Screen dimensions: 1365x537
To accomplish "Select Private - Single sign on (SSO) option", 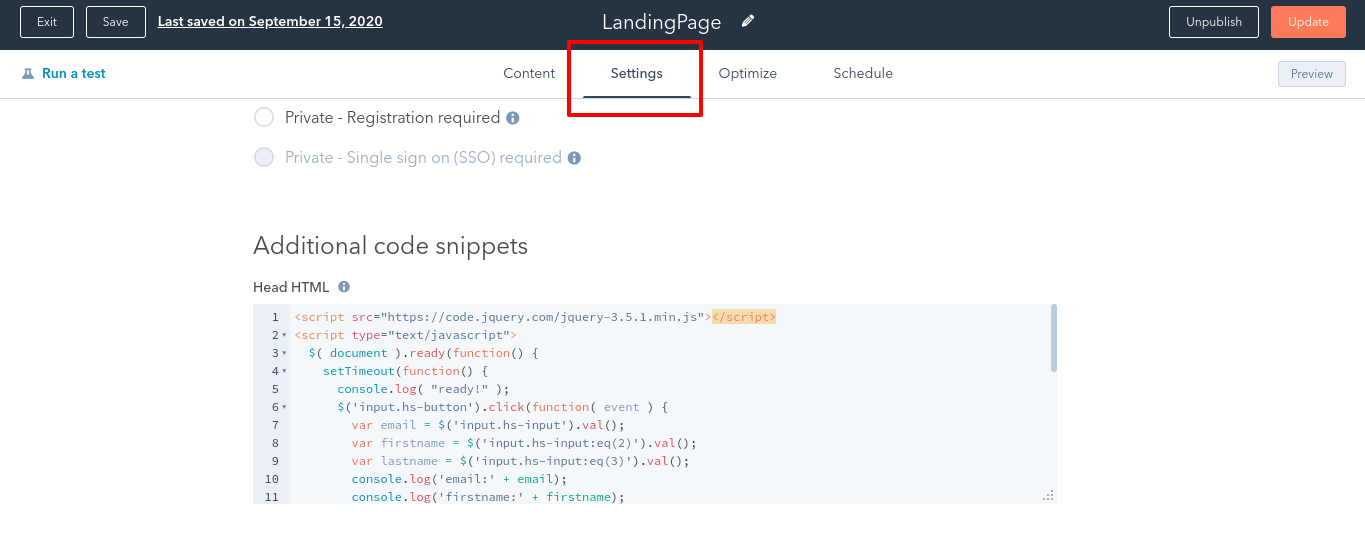I will pos(264,158).
